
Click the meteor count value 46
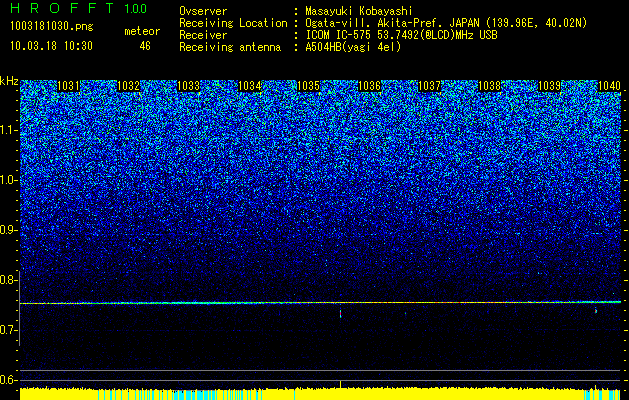point(145,46)
